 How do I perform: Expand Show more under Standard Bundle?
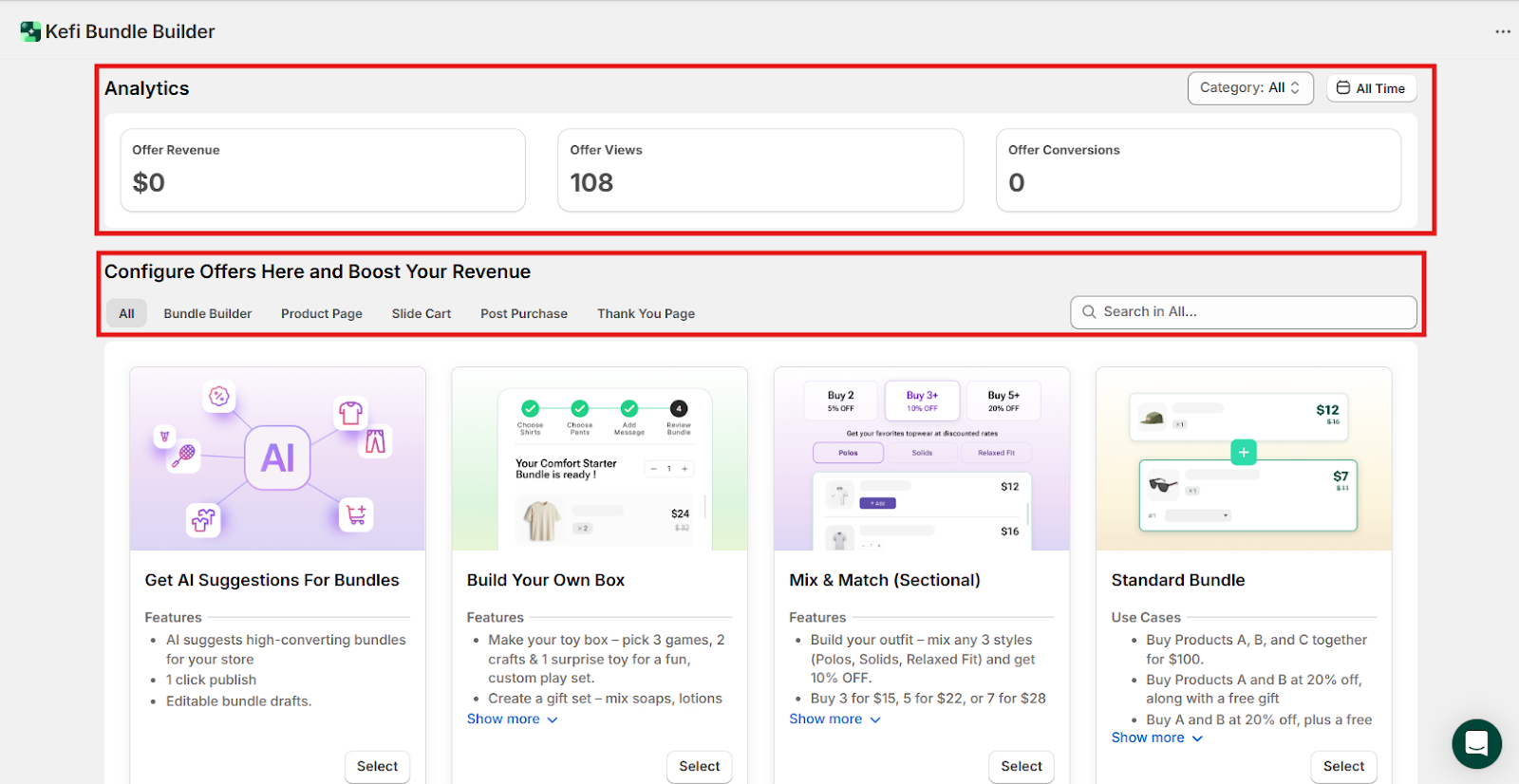(x=1156, y=737)
